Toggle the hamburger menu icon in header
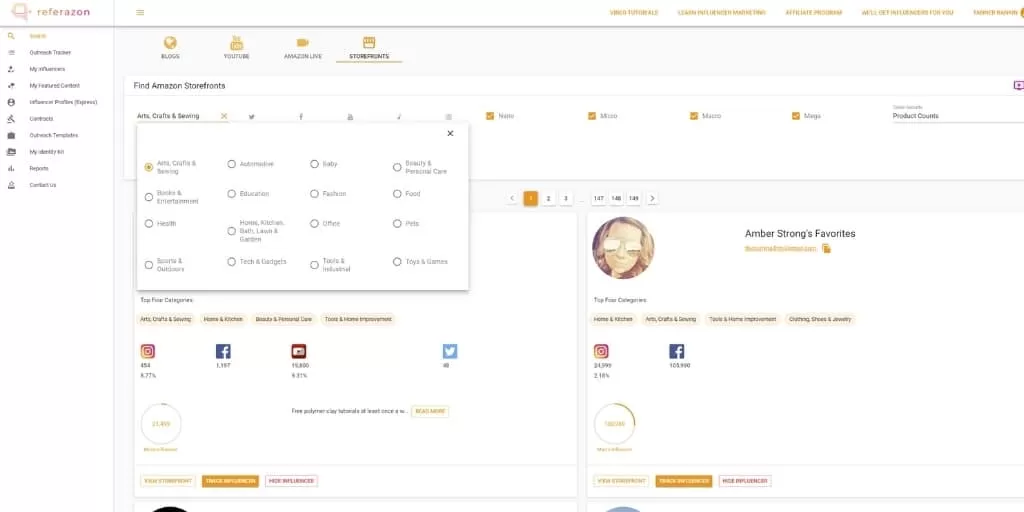Screen dimensions: 1024x512 click(140, 12)
